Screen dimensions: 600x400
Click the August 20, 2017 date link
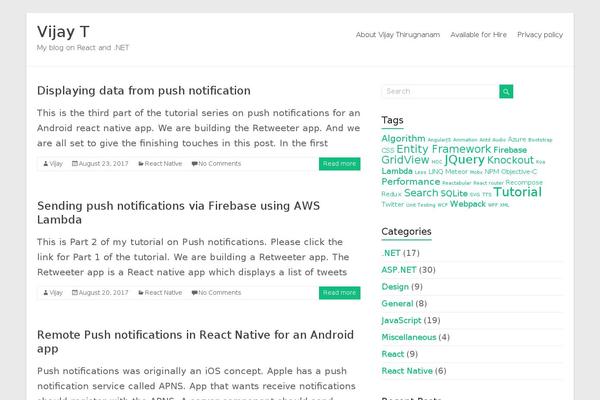point(103,293)
